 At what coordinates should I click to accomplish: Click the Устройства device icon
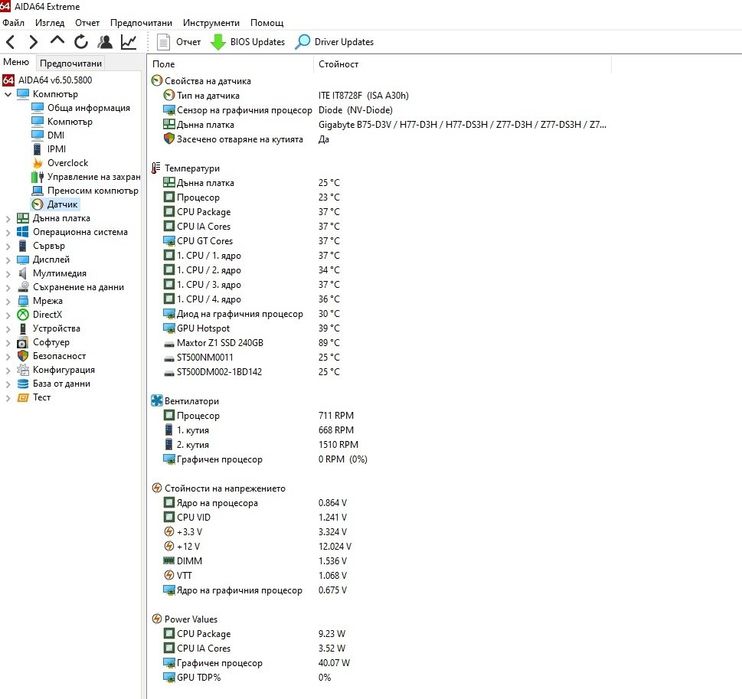[x=23, y=328]
